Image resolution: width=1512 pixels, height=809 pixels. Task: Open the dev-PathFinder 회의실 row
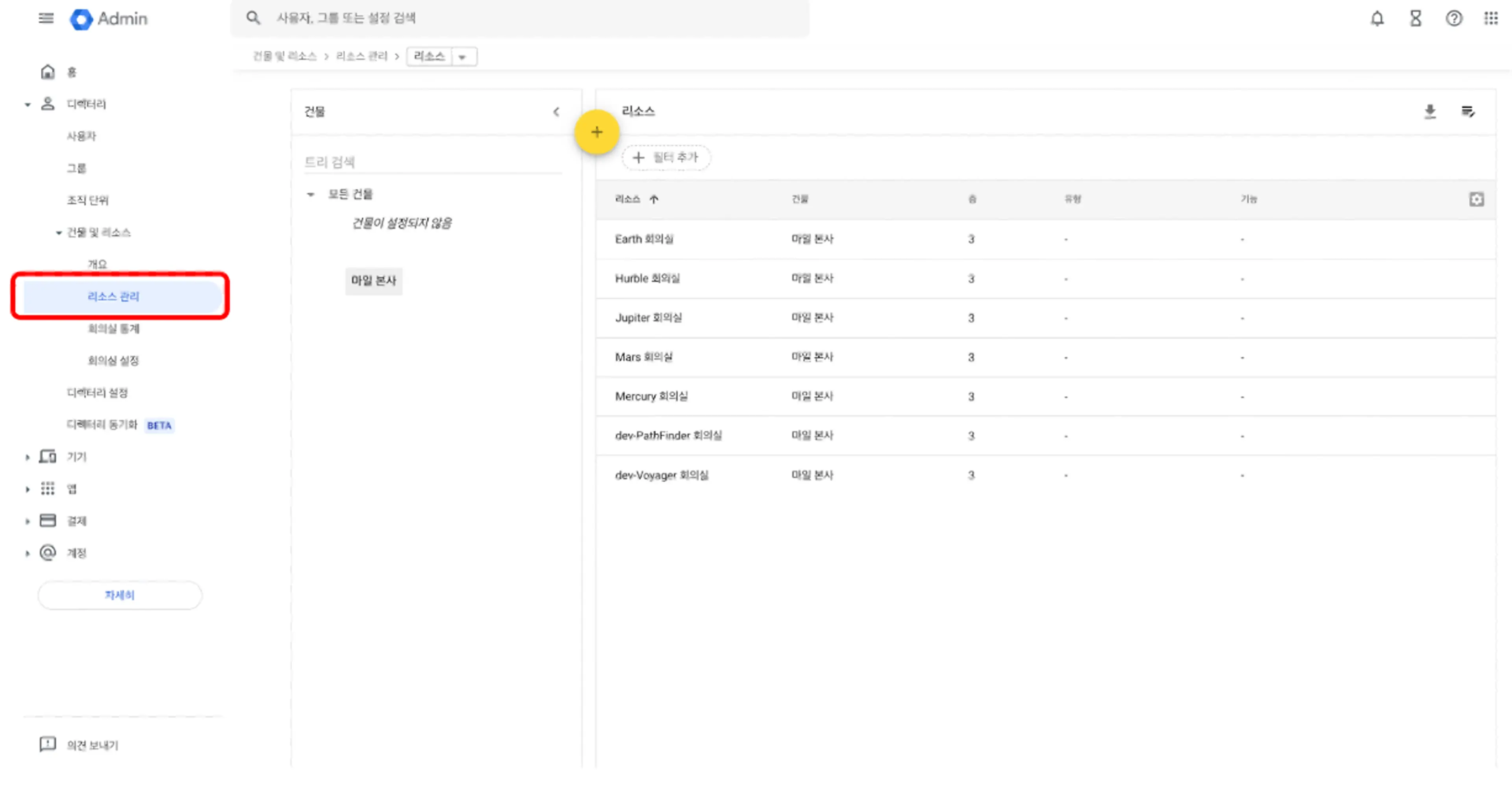point(1045,436)
